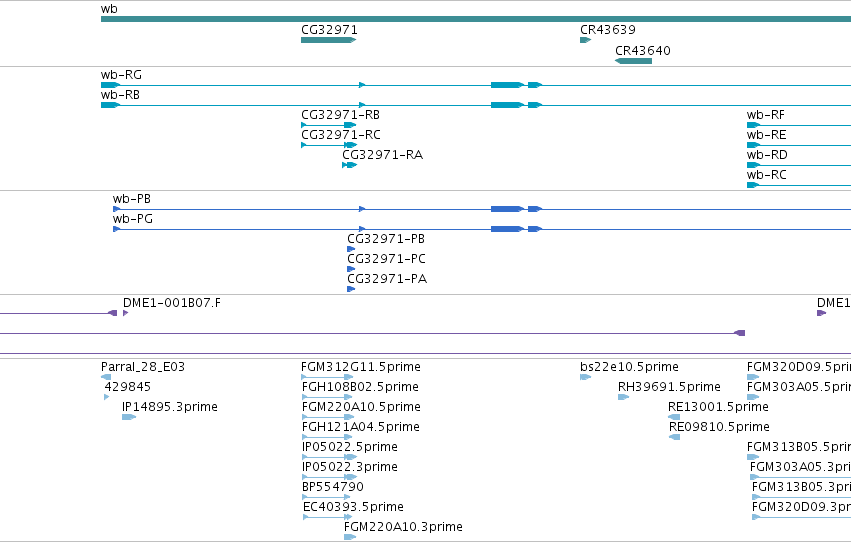Click the CG32971 gene arrow glyph
Viewport: 851px width, 542px height.
328,40
